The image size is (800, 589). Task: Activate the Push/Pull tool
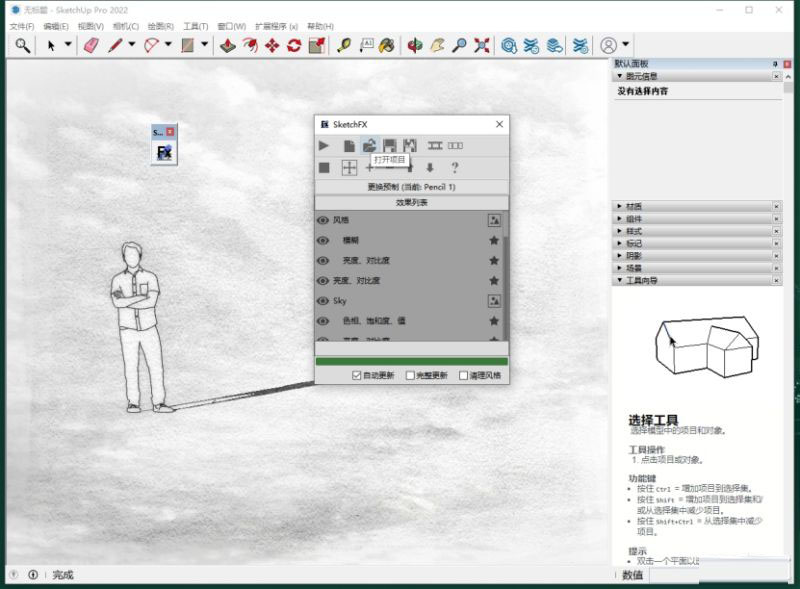[228, 45]
